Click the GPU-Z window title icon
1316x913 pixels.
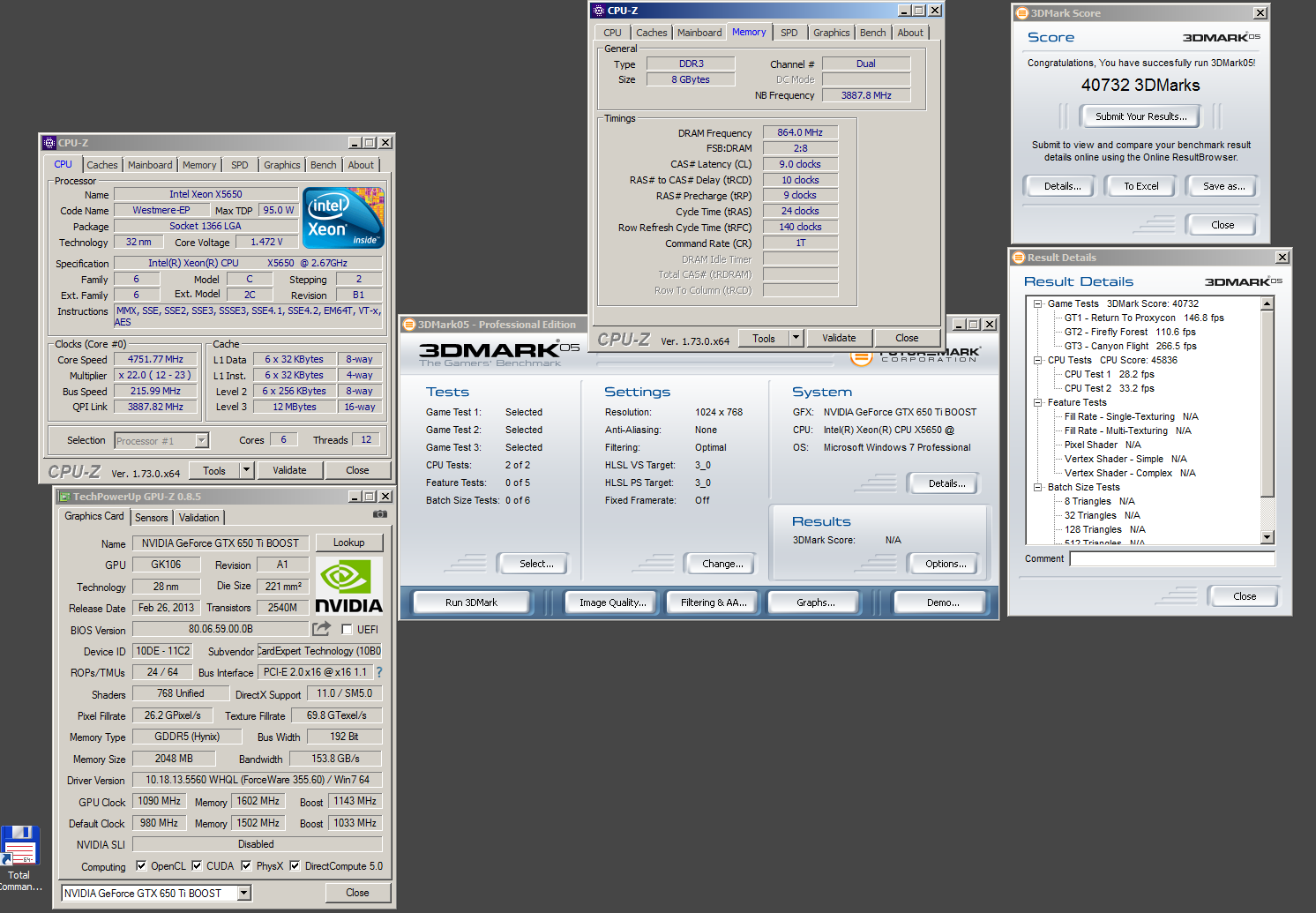pos(64,497)
